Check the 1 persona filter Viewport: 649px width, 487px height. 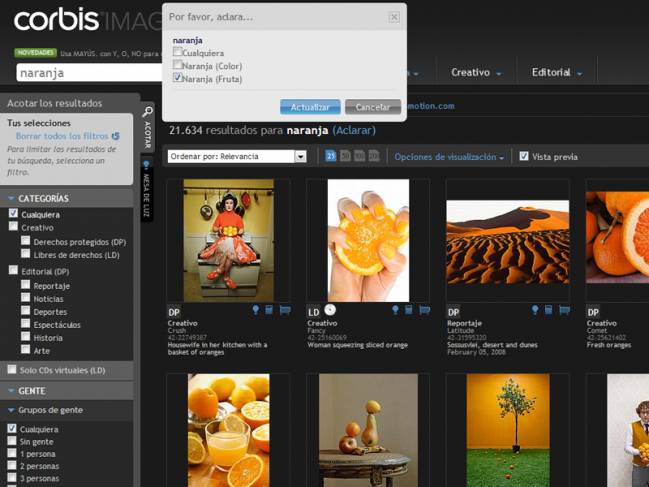12,453
